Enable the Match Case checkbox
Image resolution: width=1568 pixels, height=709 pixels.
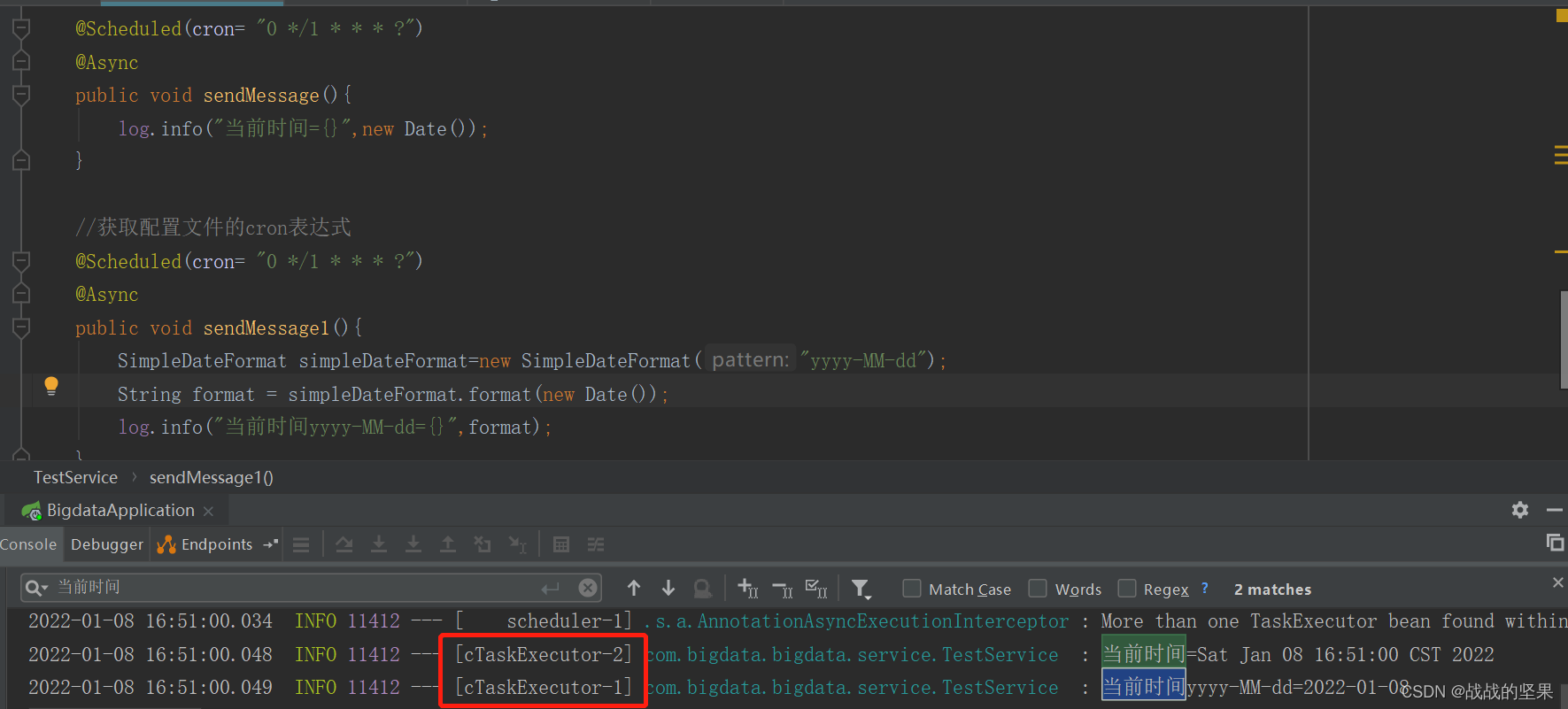click(912, 589)
